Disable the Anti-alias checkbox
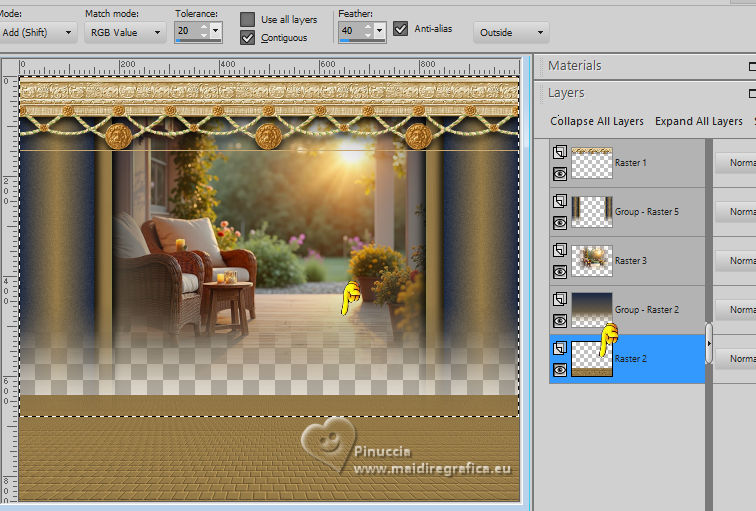This screenshot has height=511, width=756. pos(401,28)
